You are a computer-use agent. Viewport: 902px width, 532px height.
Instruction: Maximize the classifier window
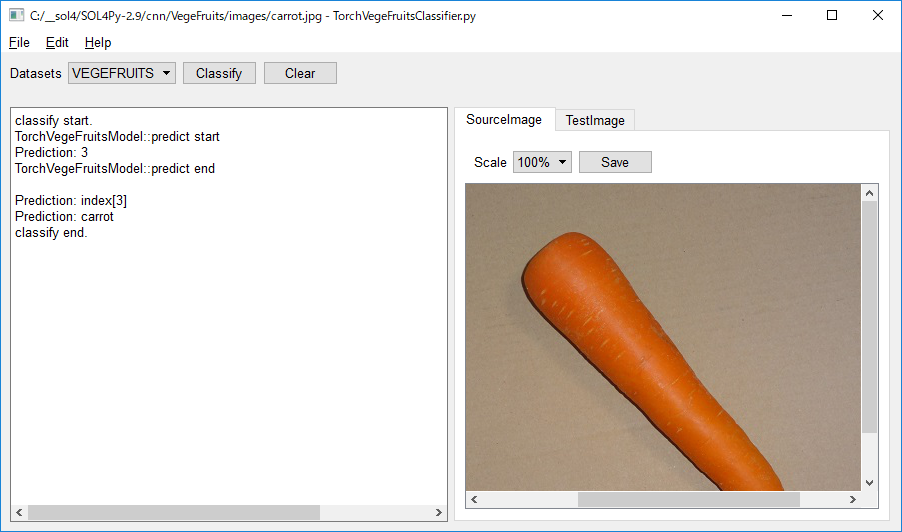coord(832,16)
